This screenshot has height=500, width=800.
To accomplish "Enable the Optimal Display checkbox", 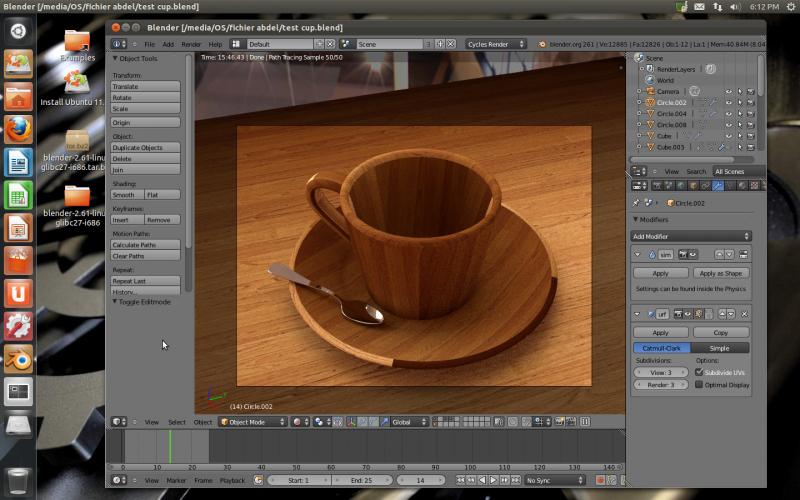I will (698, 384).
